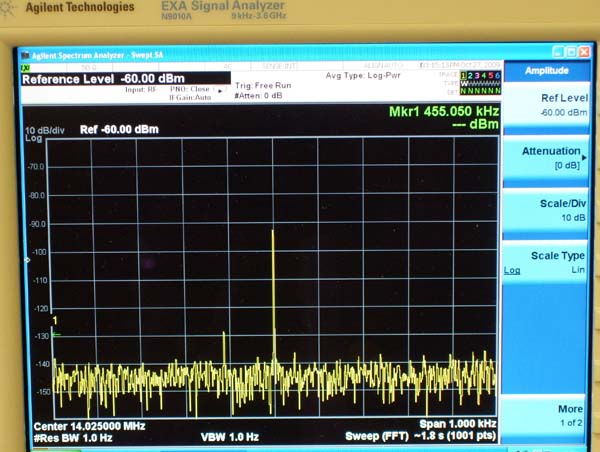
Task: Click the Amplitude menu title
Action: coord(546,70)
